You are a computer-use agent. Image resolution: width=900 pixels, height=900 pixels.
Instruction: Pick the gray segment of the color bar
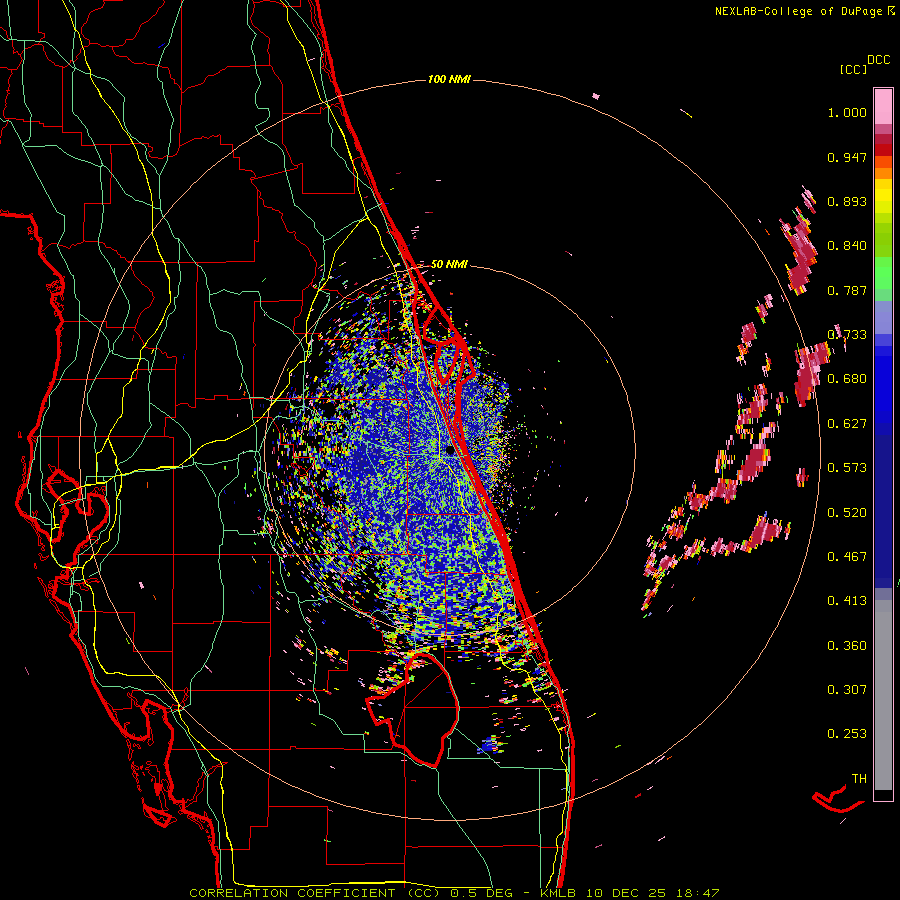pos(883,695)
